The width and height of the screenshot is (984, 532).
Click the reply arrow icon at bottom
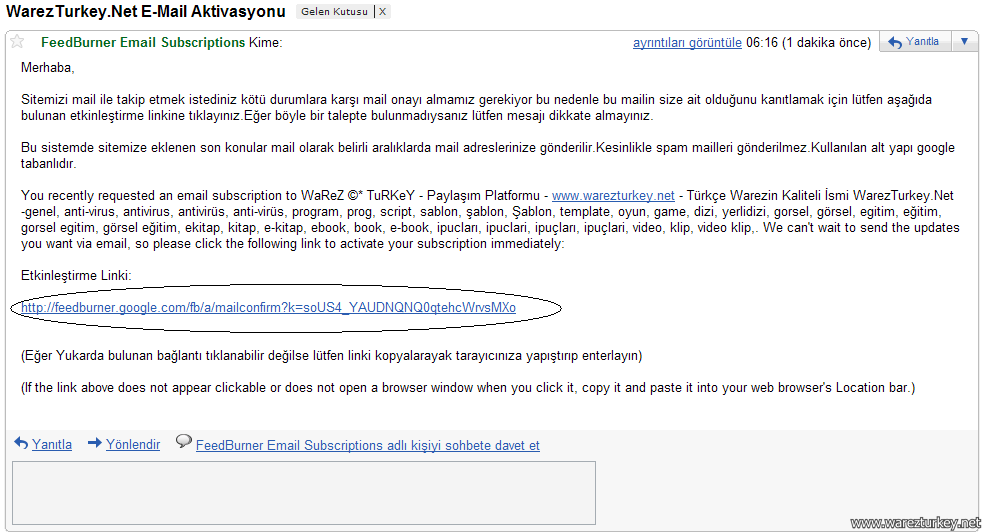click(x=21, y=443)
